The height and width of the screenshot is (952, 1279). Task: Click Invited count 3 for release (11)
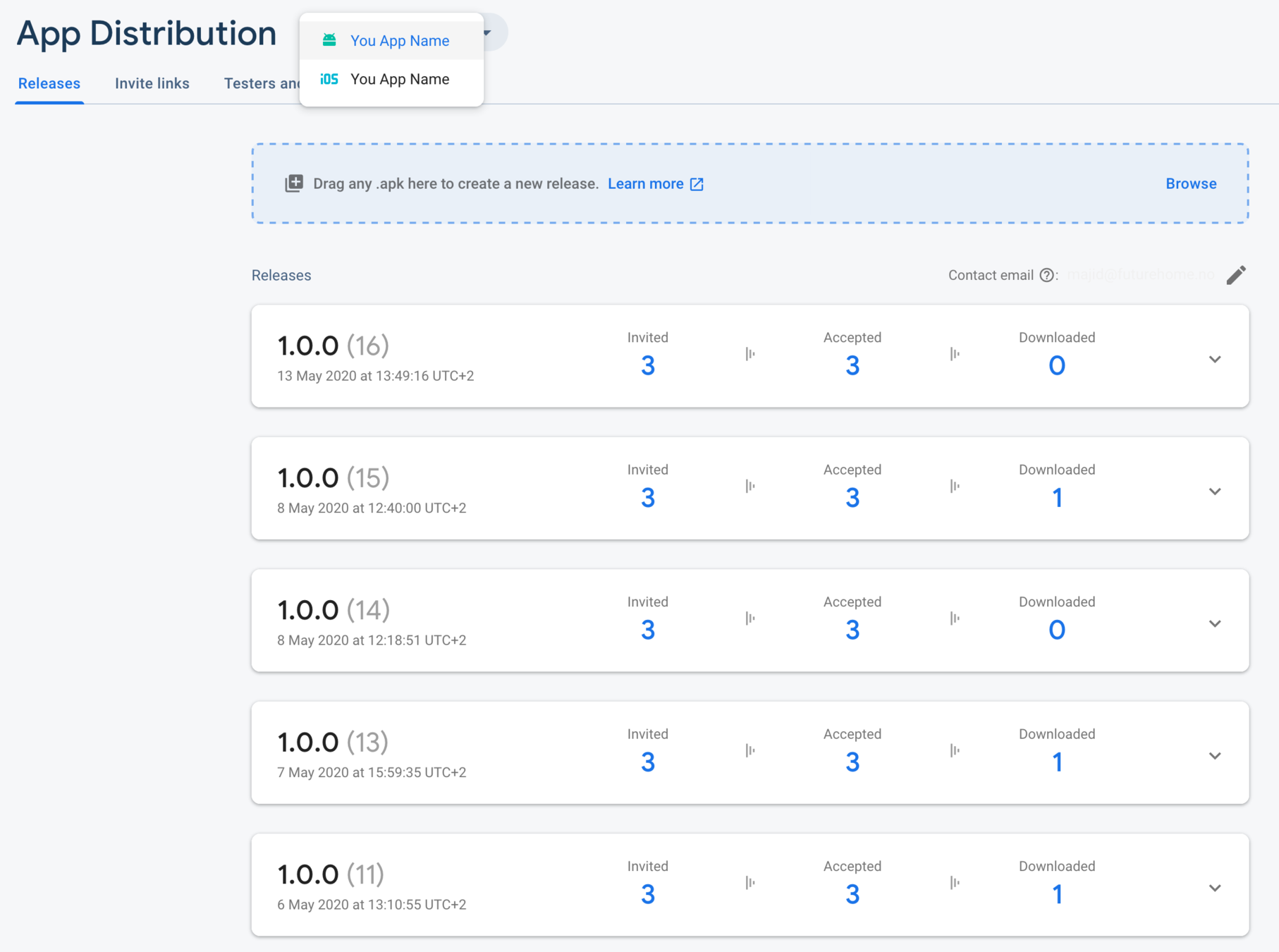(x=648, y=894)
